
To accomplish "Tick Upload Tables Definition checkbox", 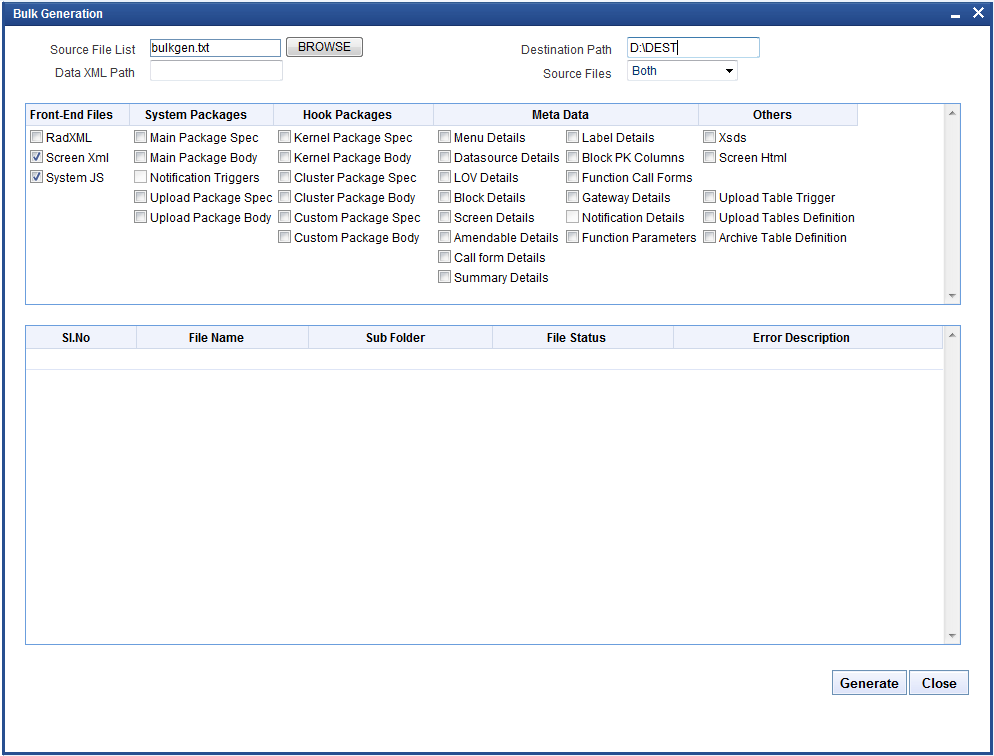I will [709, 217].
